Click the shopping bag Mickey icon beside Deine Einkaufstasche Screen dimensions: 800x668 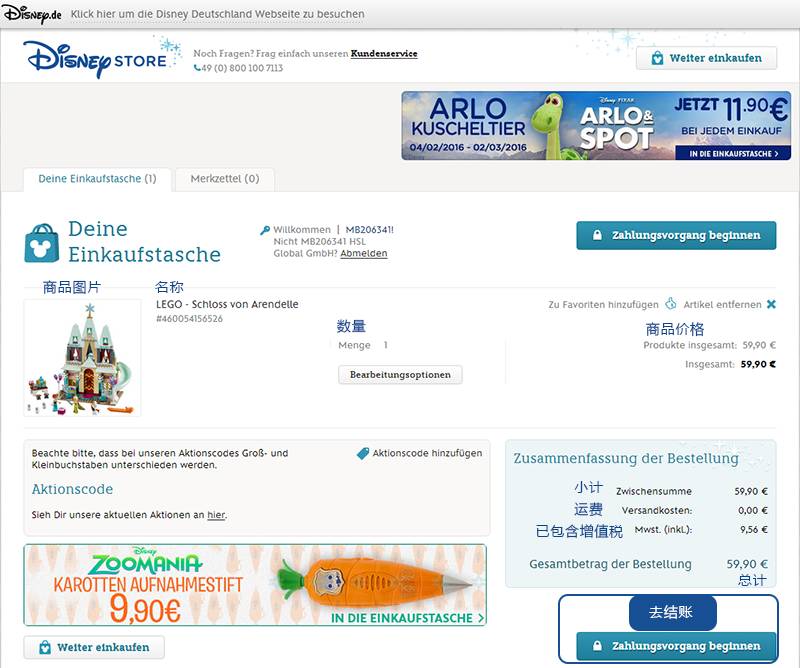[x=42, y=243]
